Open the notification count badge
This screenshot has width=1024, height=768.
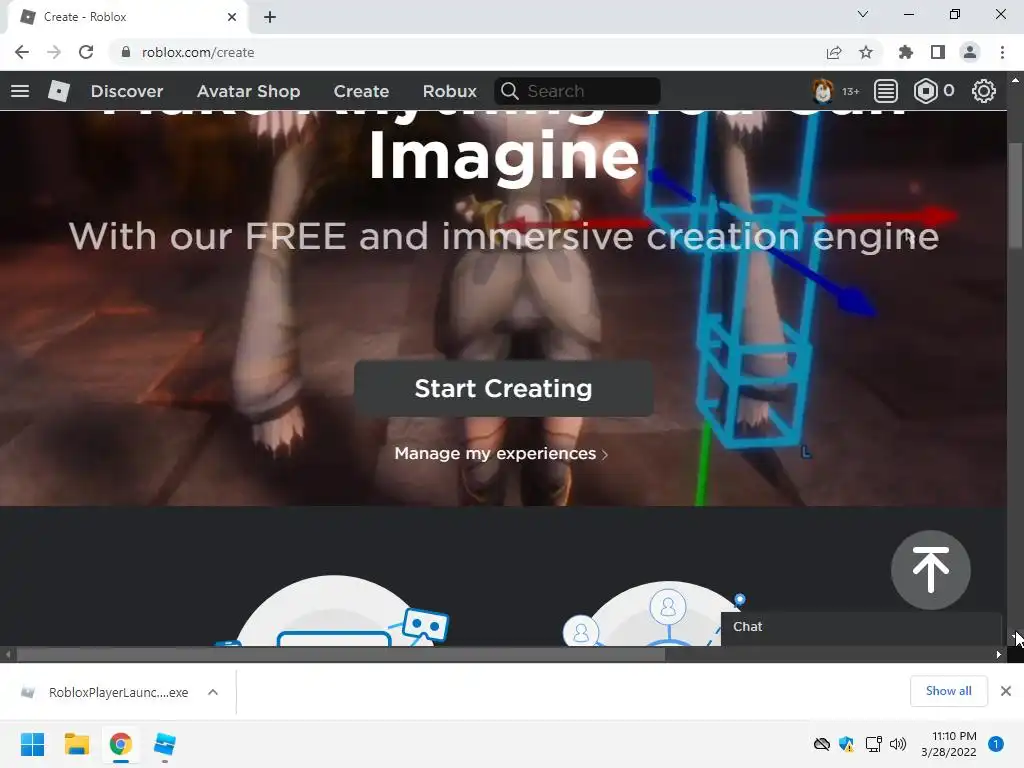click(x=996, y=744)
